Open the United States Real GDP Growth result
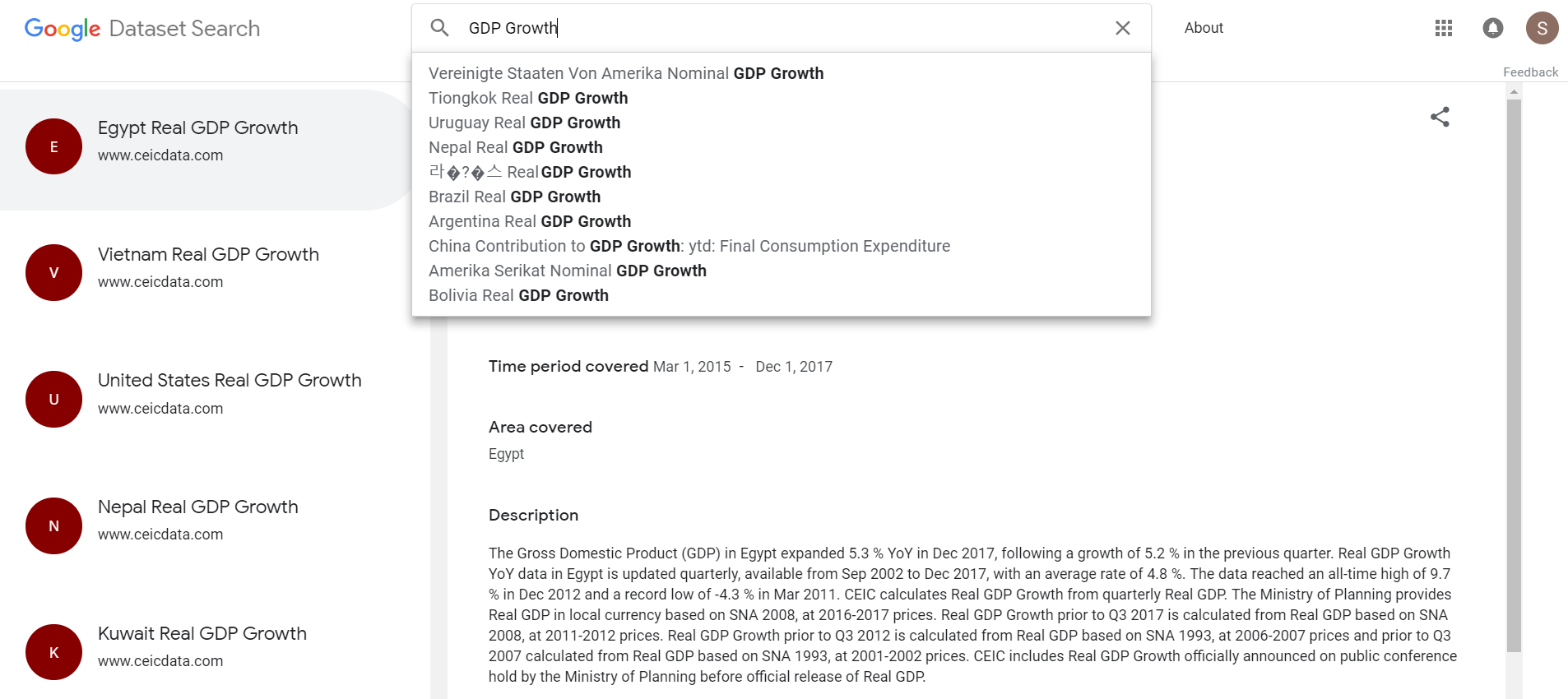The height and width of the screenshot is (699, 1568). [230, 381]
